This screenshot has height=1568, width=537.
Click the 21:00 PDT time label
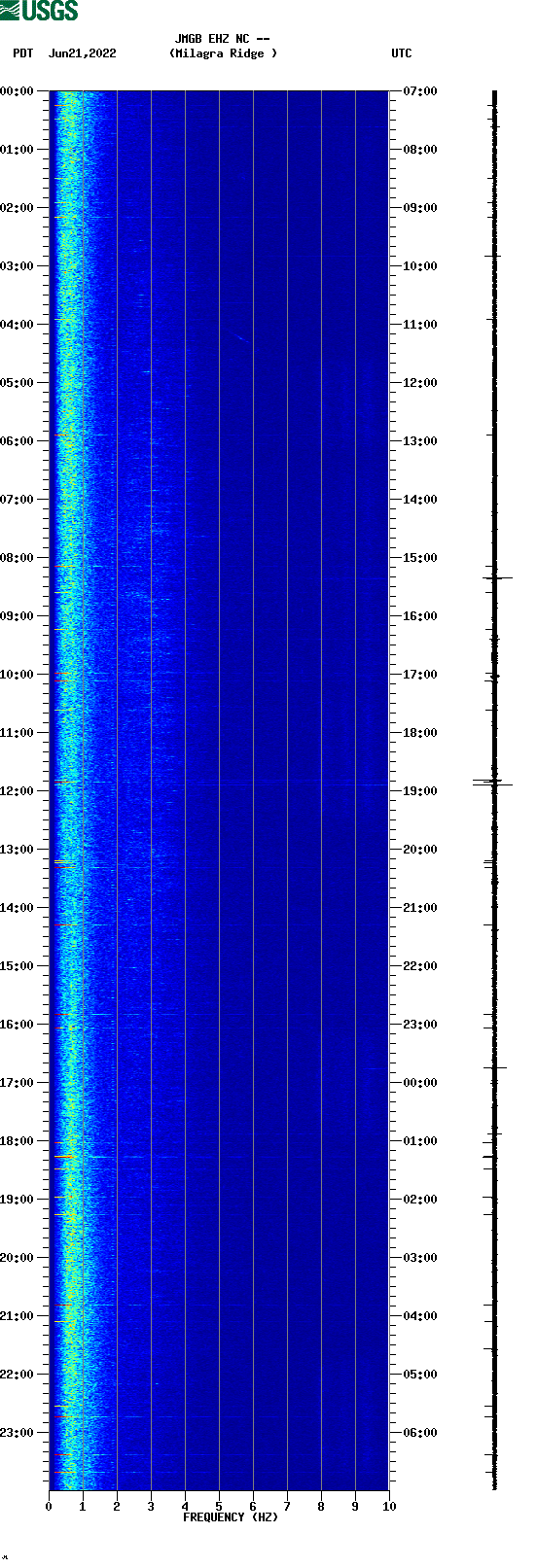(x=17, y=1316)
